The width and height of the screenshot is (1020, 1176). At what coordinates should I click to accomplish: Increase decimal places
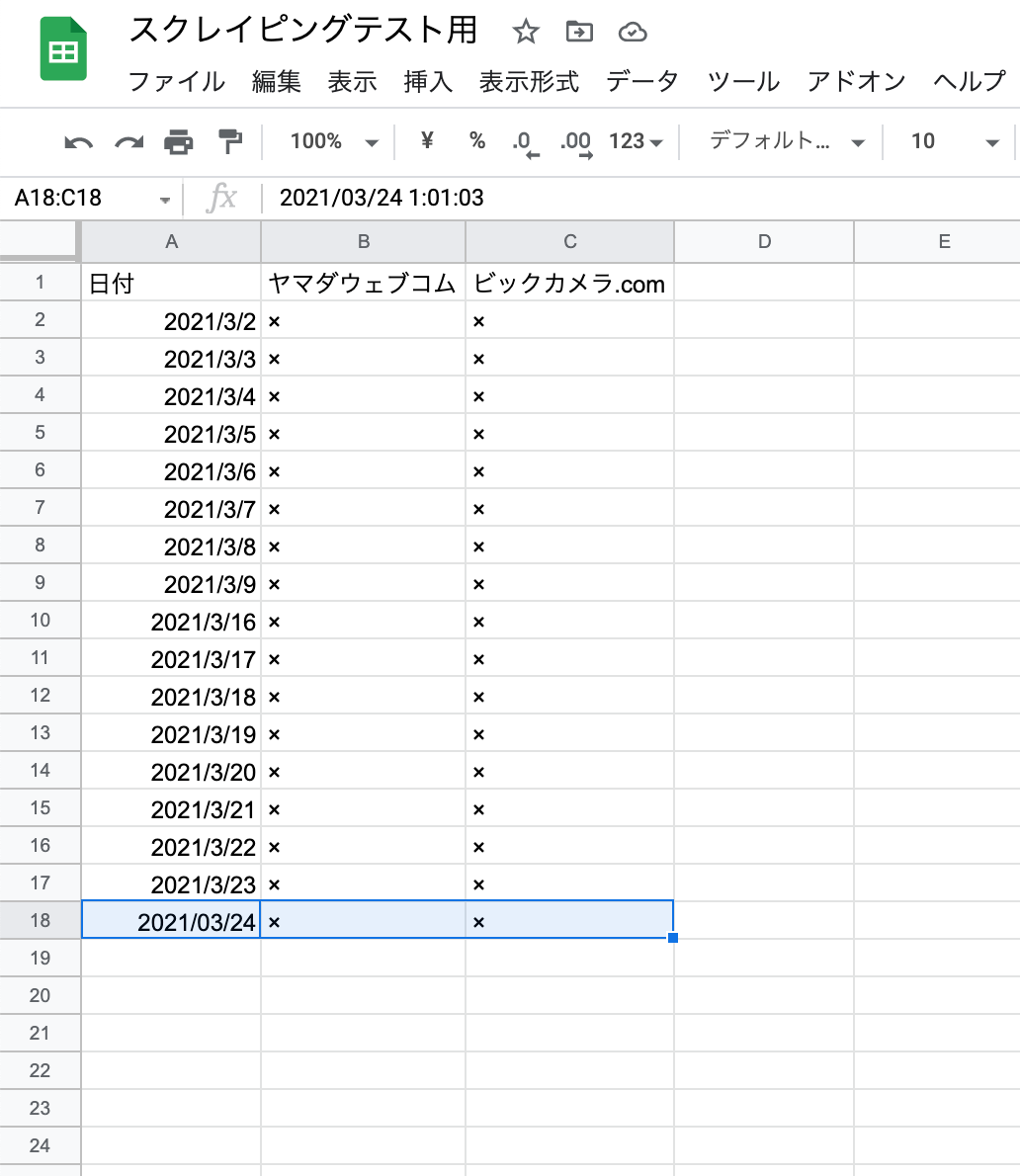pos(576,143)
